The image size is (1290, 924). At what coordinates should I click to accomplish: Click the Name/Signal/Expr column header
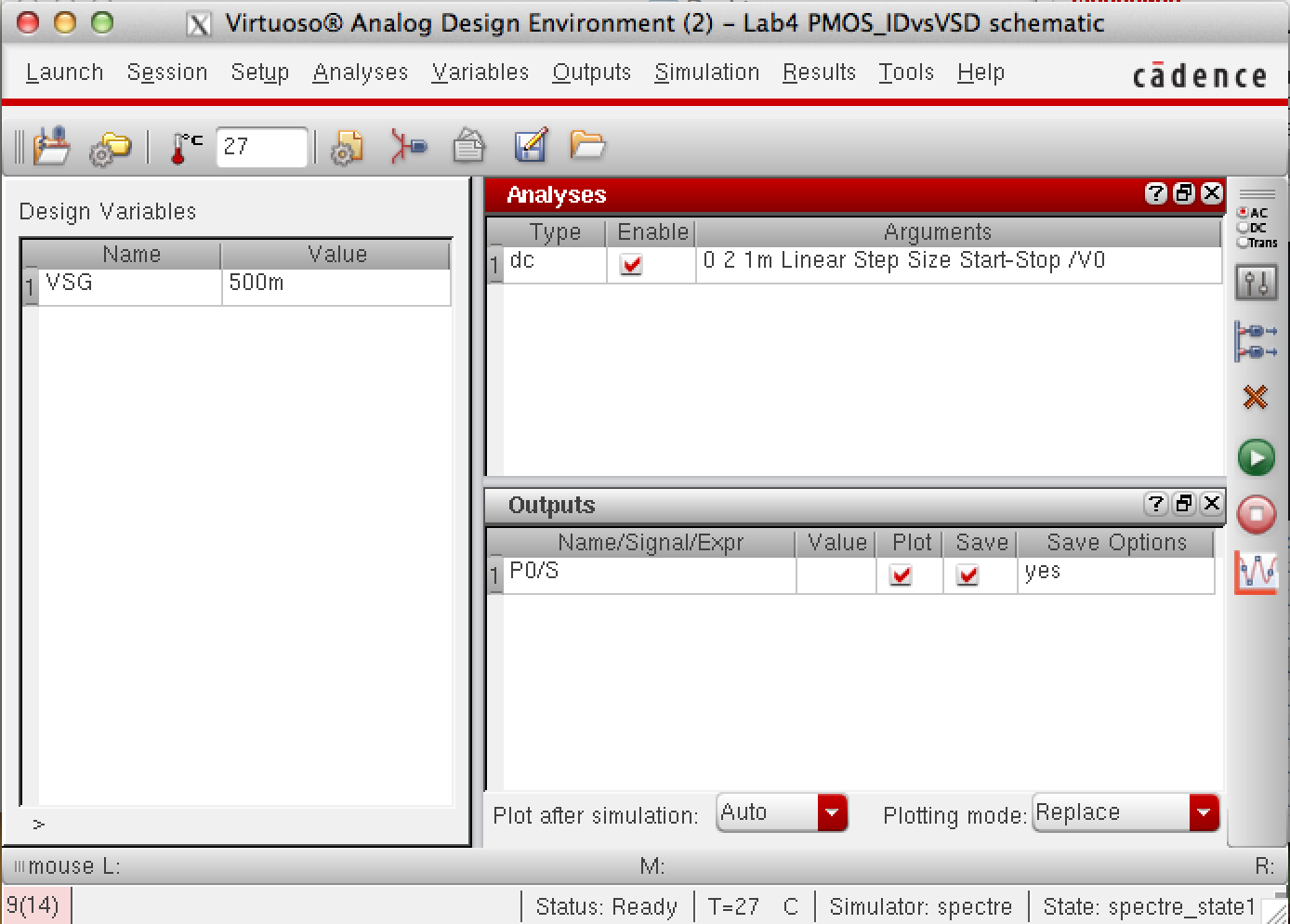[x=650, y=543]
